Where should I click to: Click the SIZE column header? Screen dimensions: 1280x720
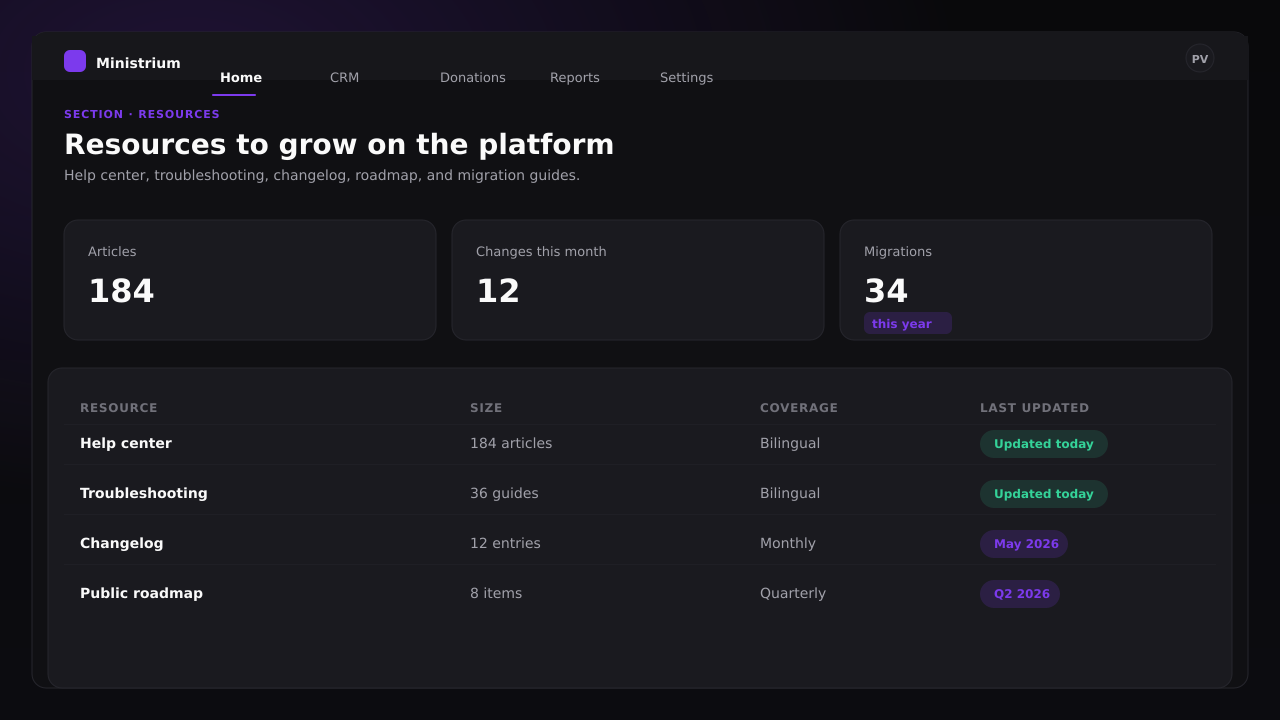click(486, 408)
